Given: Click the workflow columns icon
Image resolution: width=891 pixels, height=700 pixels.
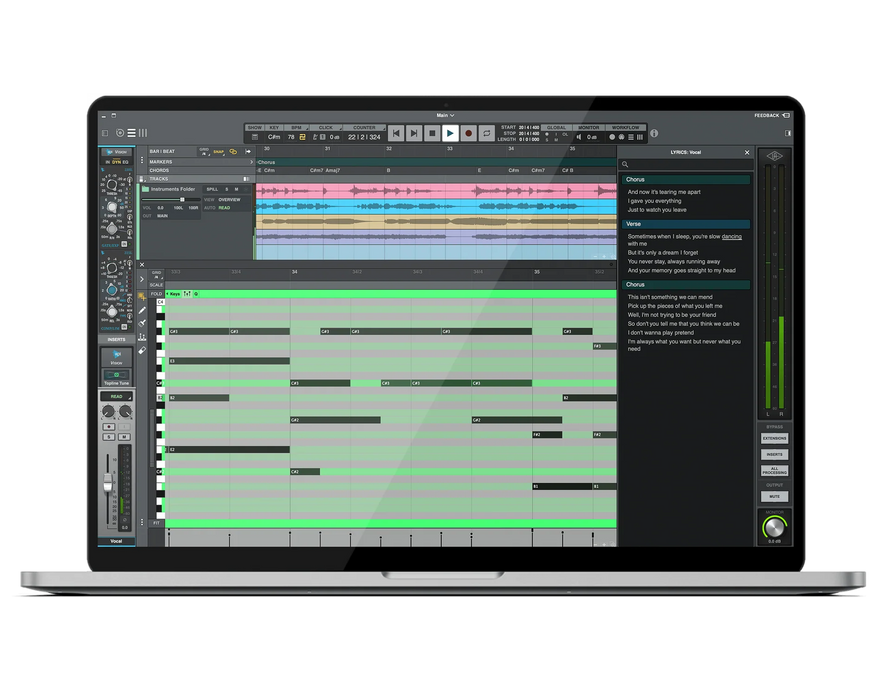Looking at the screenshot, I should tap(640, 137).
